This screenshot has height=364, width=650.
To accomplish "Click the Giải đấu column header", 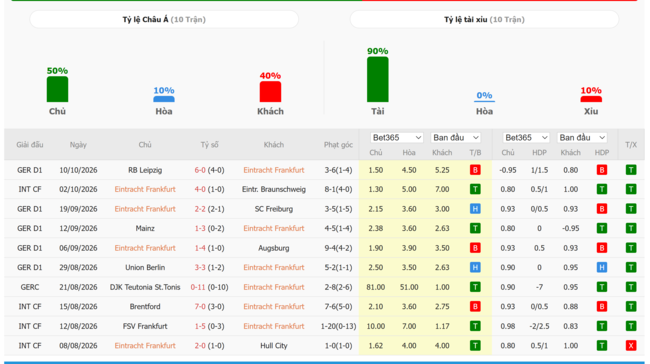I will pos(29,145).
